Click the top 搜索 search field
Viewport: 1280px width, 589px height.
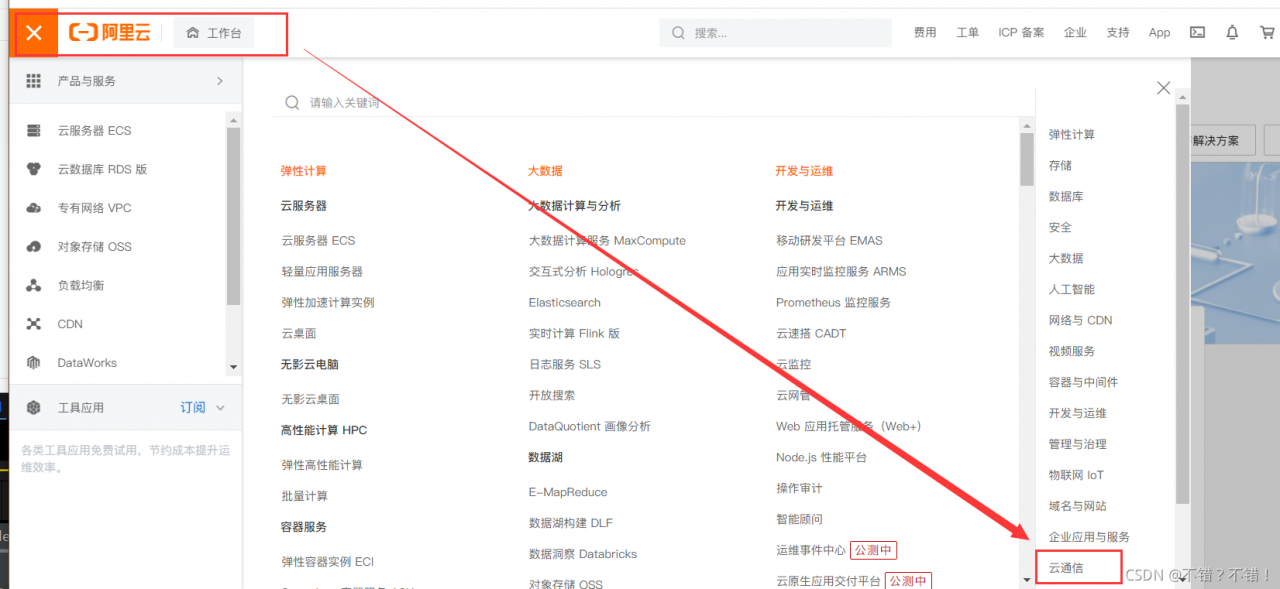point(775,33)
